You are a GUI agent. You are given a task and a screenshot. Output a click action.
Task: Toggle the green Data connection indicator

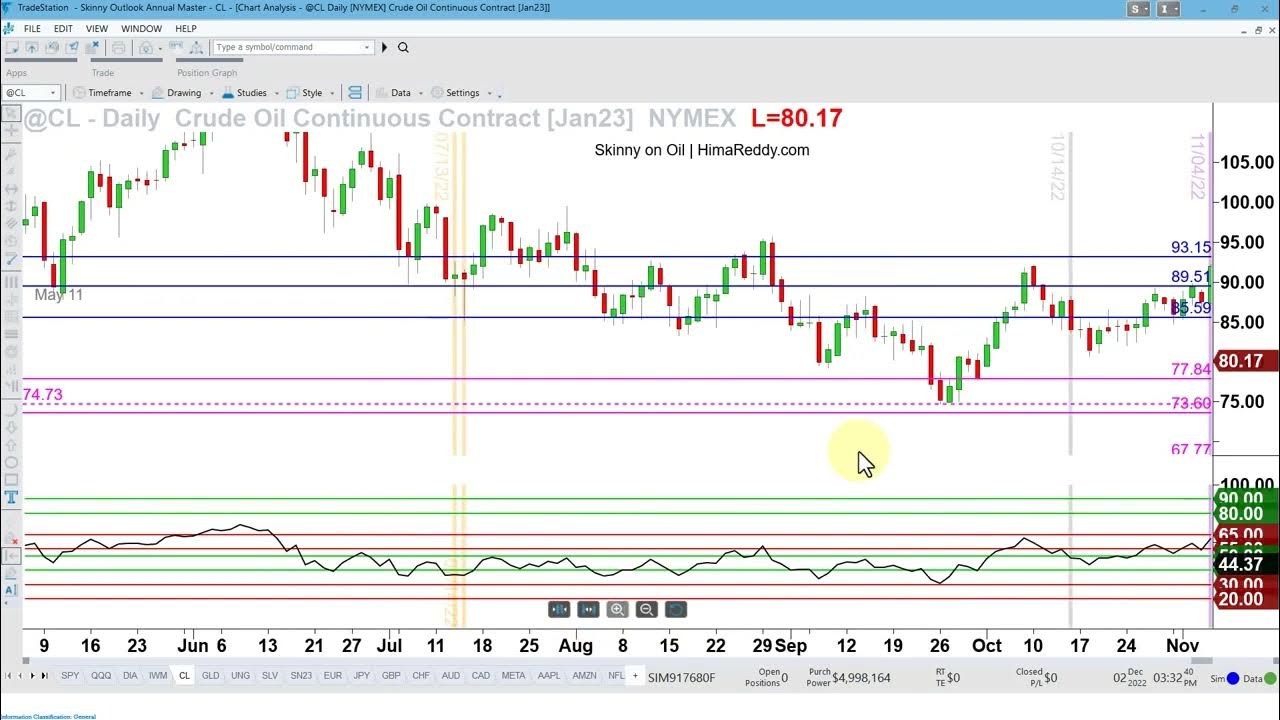[1271, 678]
